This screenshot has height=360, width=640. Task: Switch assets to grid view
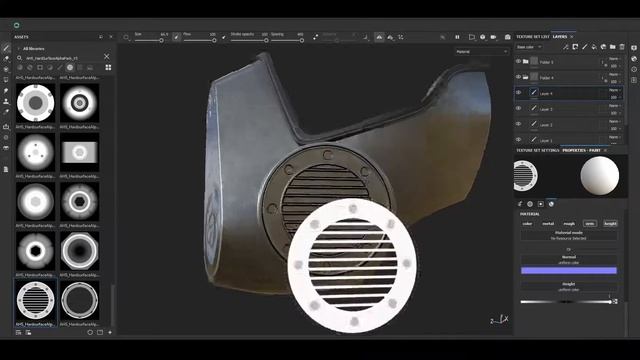108,67
